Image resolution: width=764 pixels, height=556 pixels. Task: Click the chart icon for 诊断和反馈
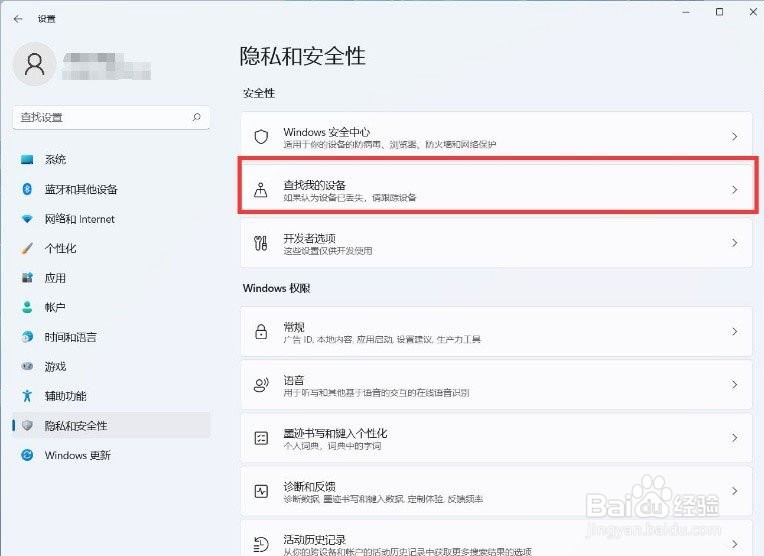pos(261,491)
